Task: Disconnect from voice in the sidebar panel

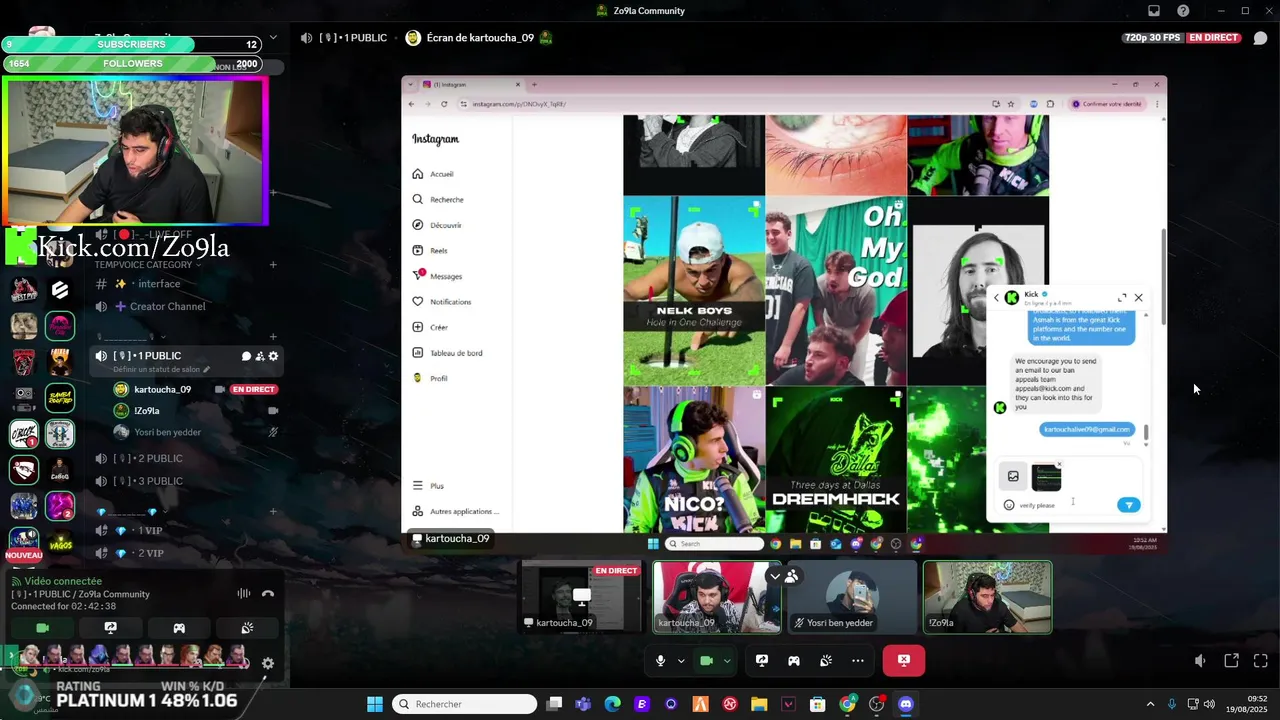Action: coord(267,593)
